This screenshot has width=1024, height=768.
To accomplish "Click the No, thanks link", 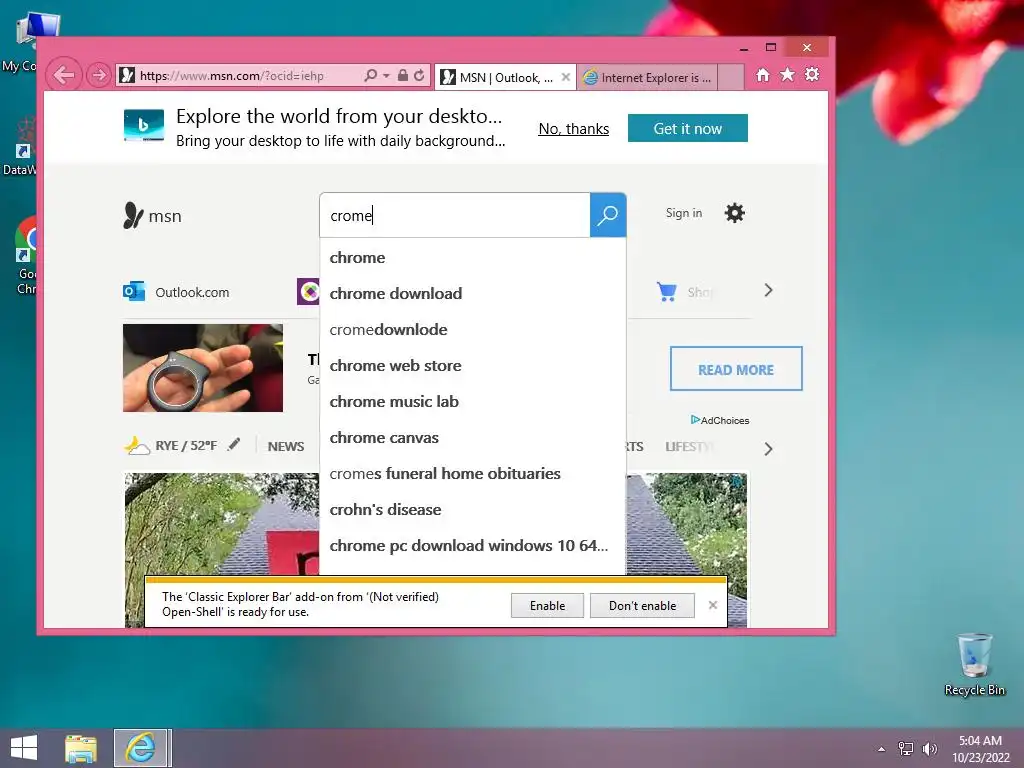I will 573,129.
